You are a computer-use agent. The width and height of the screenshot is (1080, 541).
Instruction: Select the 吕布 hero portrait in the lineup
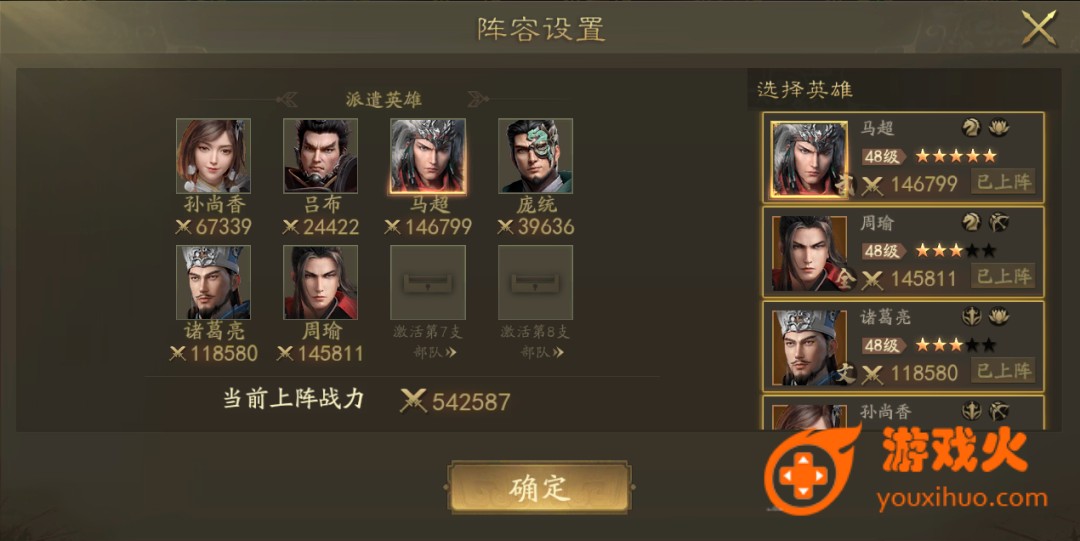[x=321, y=156]
